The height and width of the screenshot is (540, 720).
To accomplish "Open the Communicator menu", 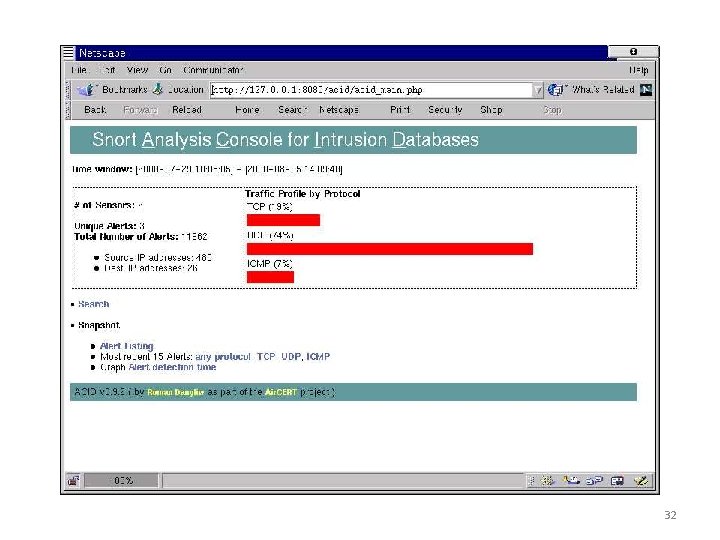I will click(x=213, y=70).
